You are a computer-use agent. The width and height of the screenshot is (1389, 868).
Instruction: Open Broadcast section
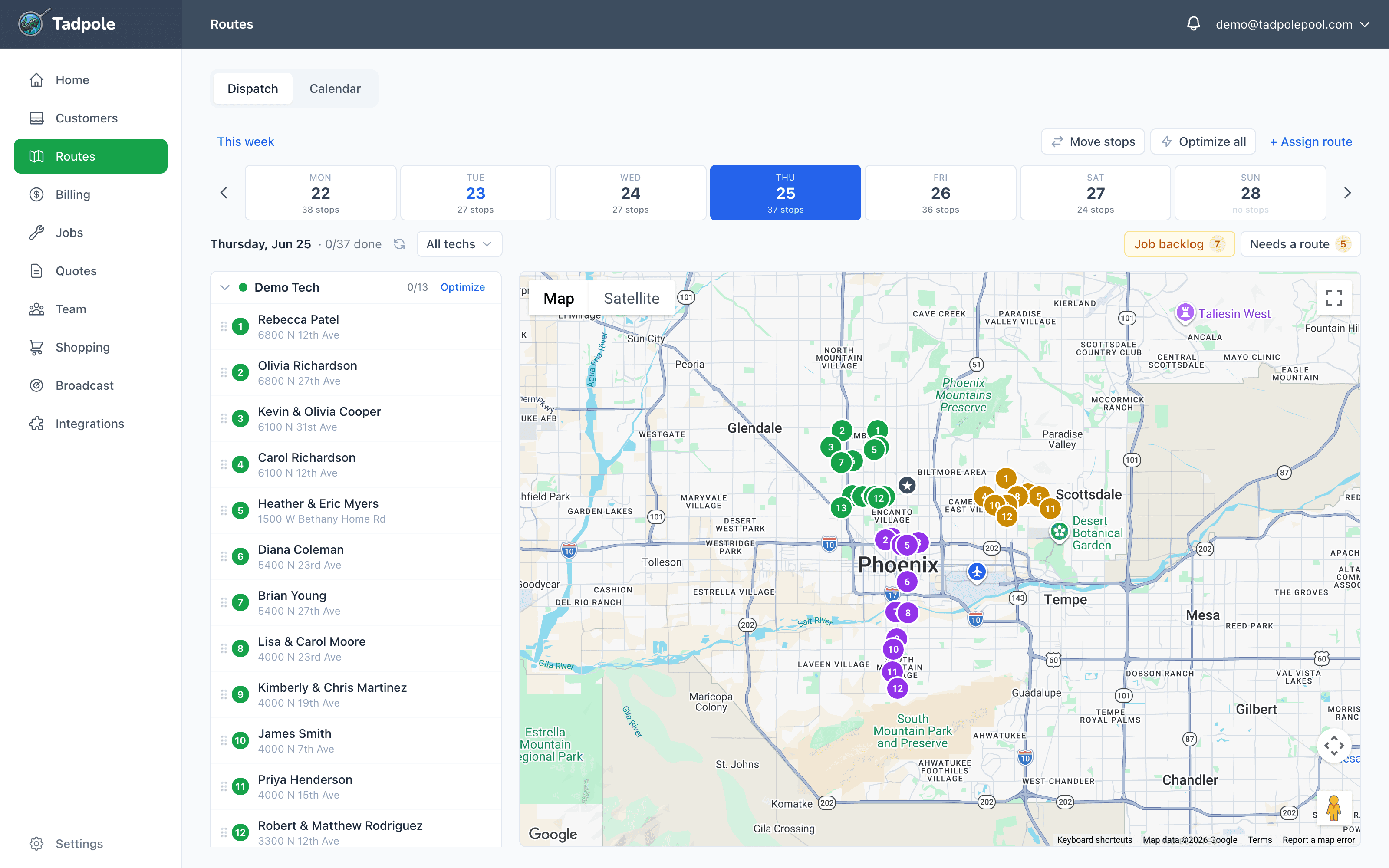(91, 385)
